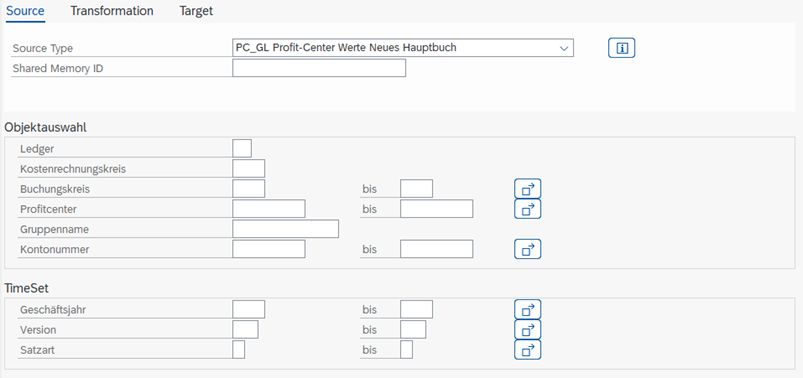Switch to the Target tab

(196, 11)
